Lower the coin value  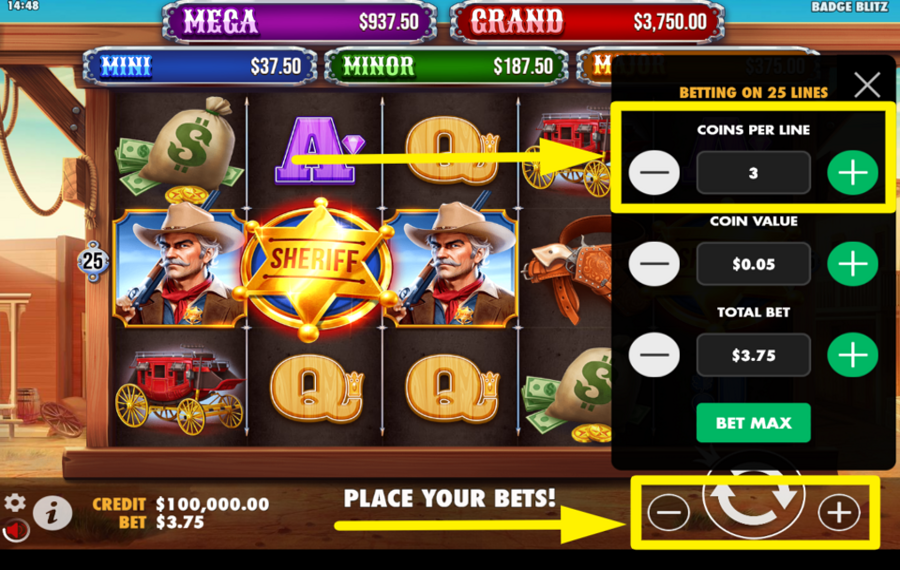tap(654, 264)
